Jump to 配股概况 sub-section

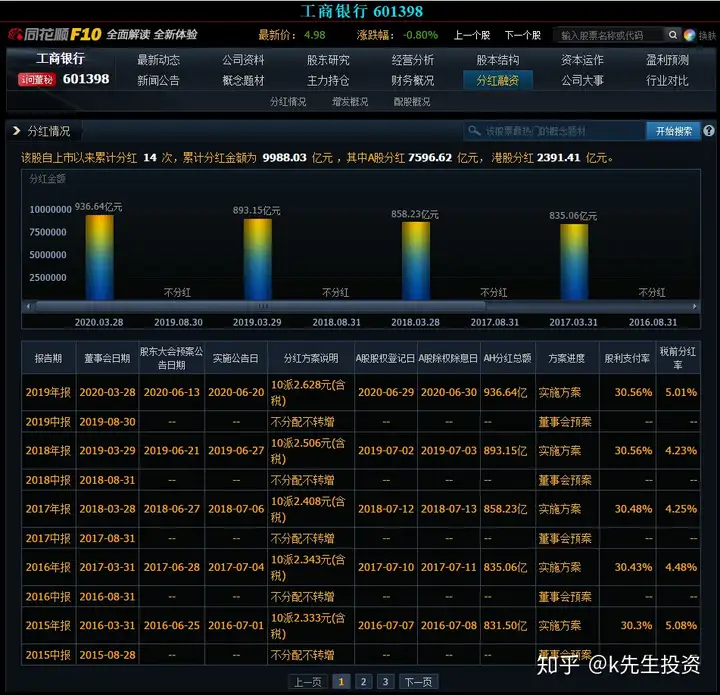click(412, 101)
